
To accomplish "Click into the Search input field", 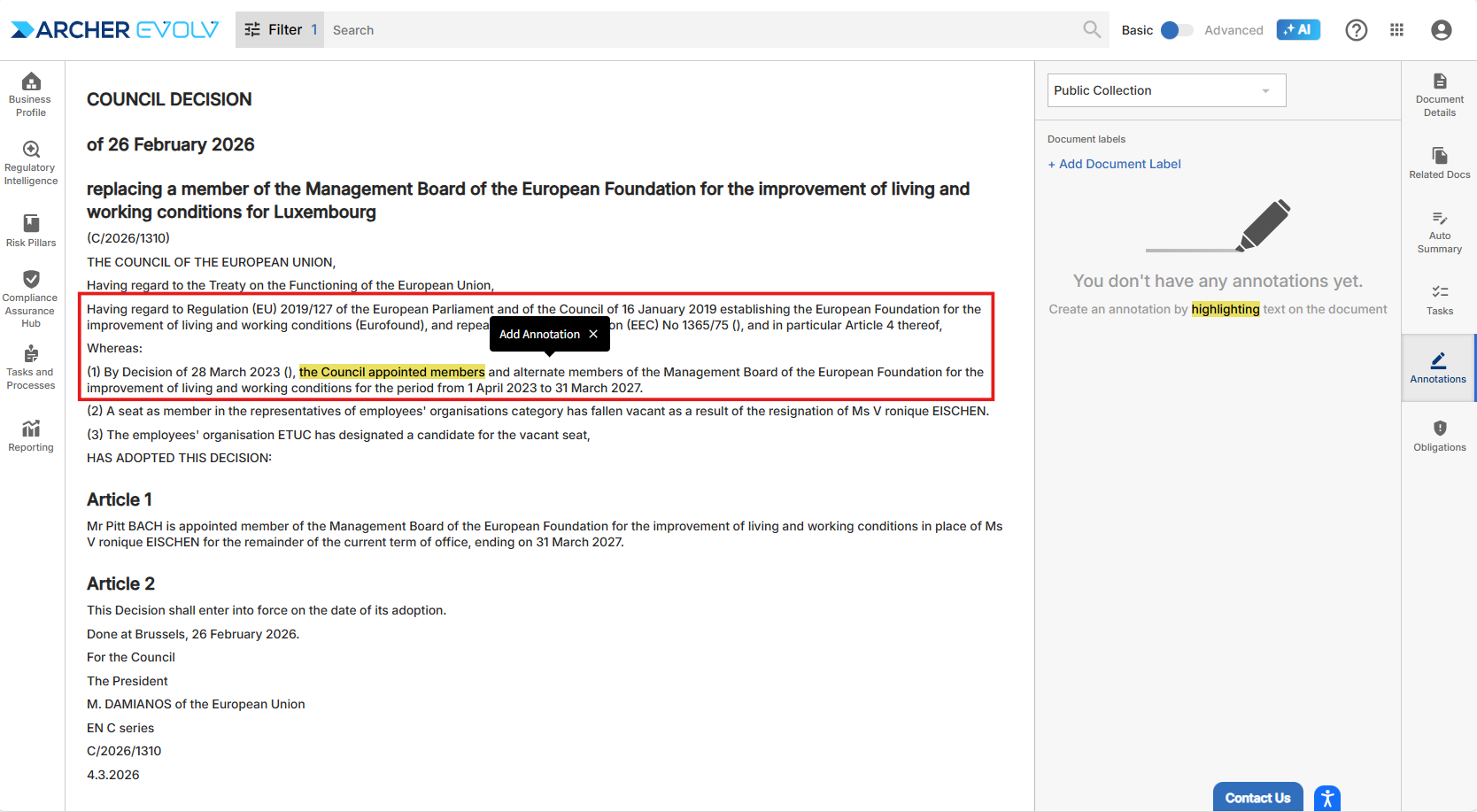I will [700, 30].
